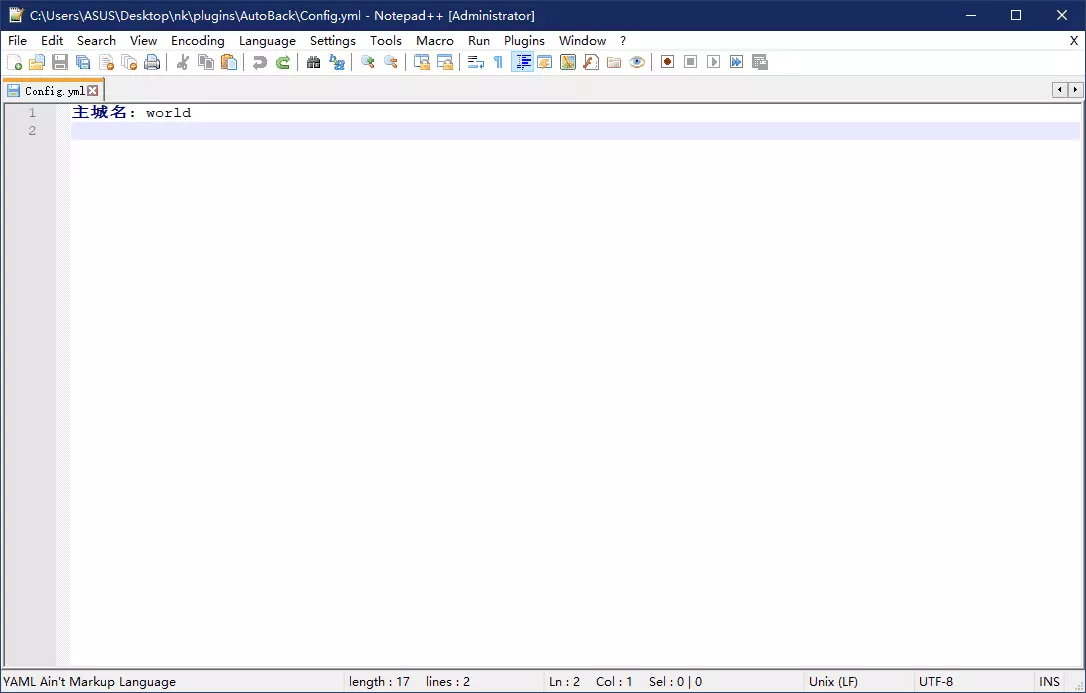Click the Save recorded macro icon
1086x693 pixels.
tap(760, 62)
